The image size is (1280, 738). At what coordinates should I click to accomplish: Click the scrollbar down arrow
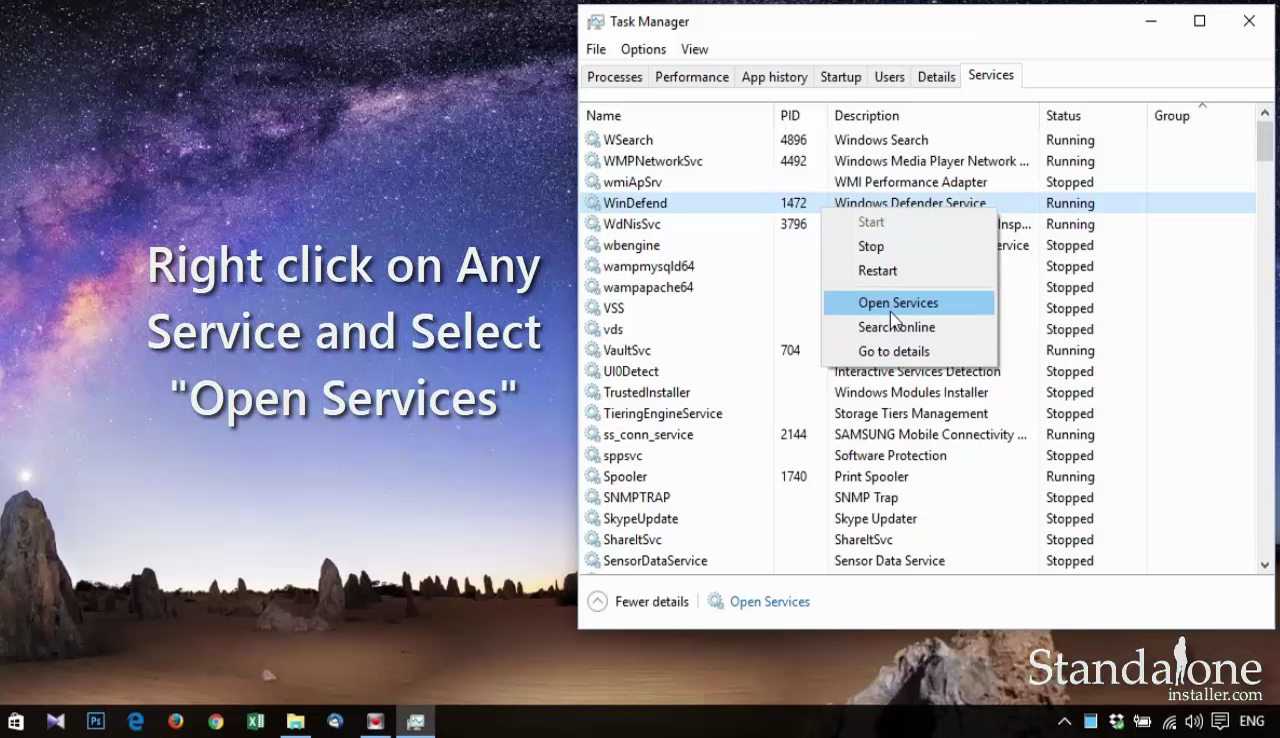click(1265, 565)
